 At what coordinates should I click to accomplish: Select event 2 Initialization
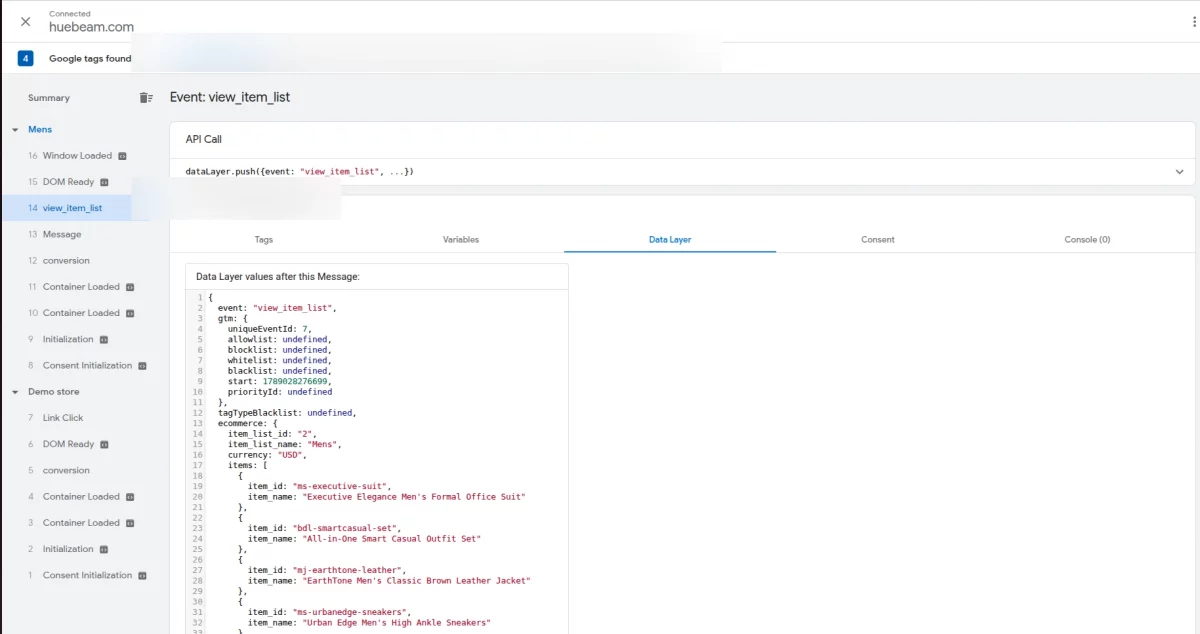[68, 549]
